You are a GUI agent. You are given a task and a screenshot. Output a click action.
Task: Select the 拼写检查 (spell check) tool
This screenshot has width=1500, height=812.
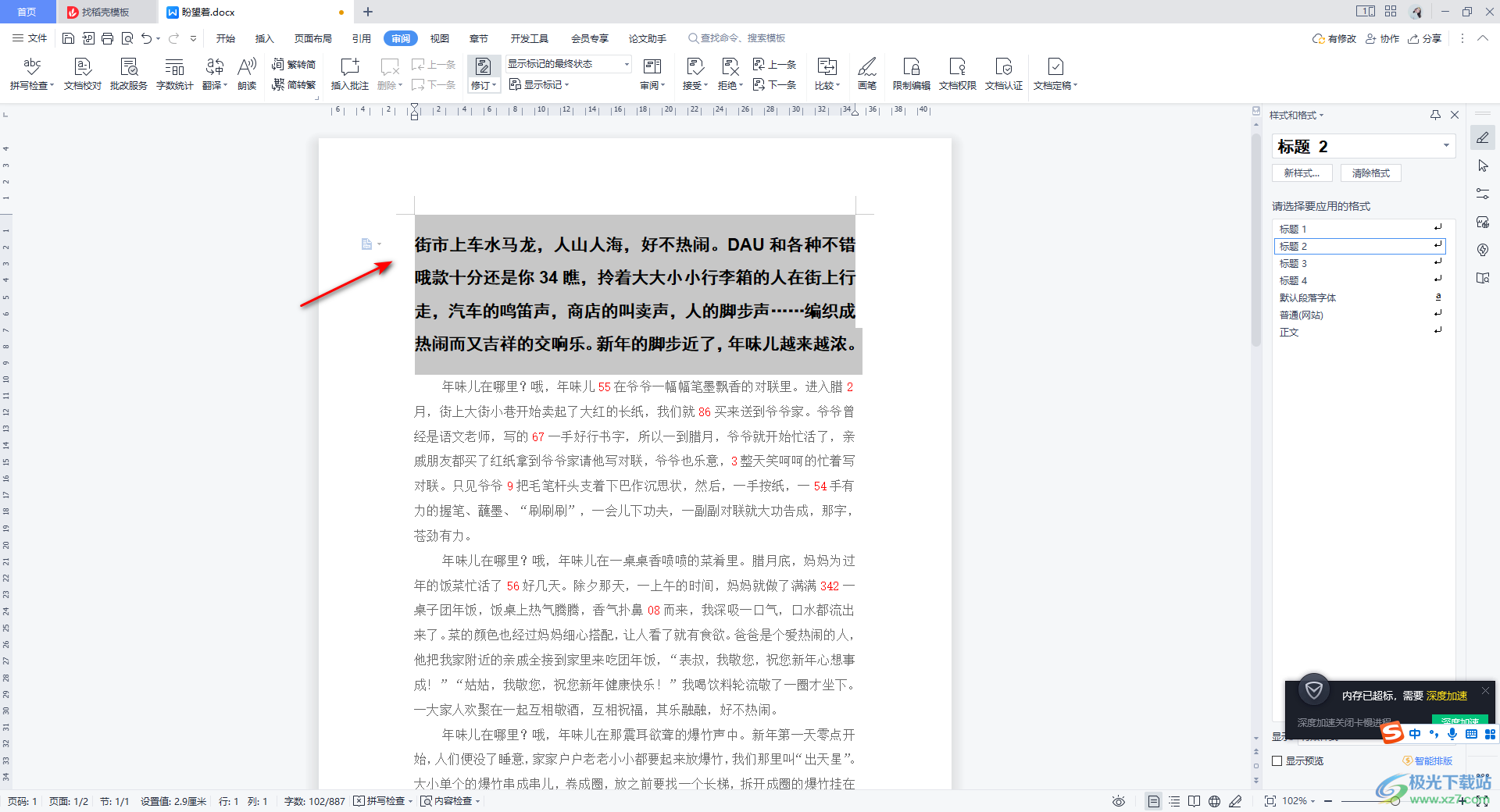[30, 73]
